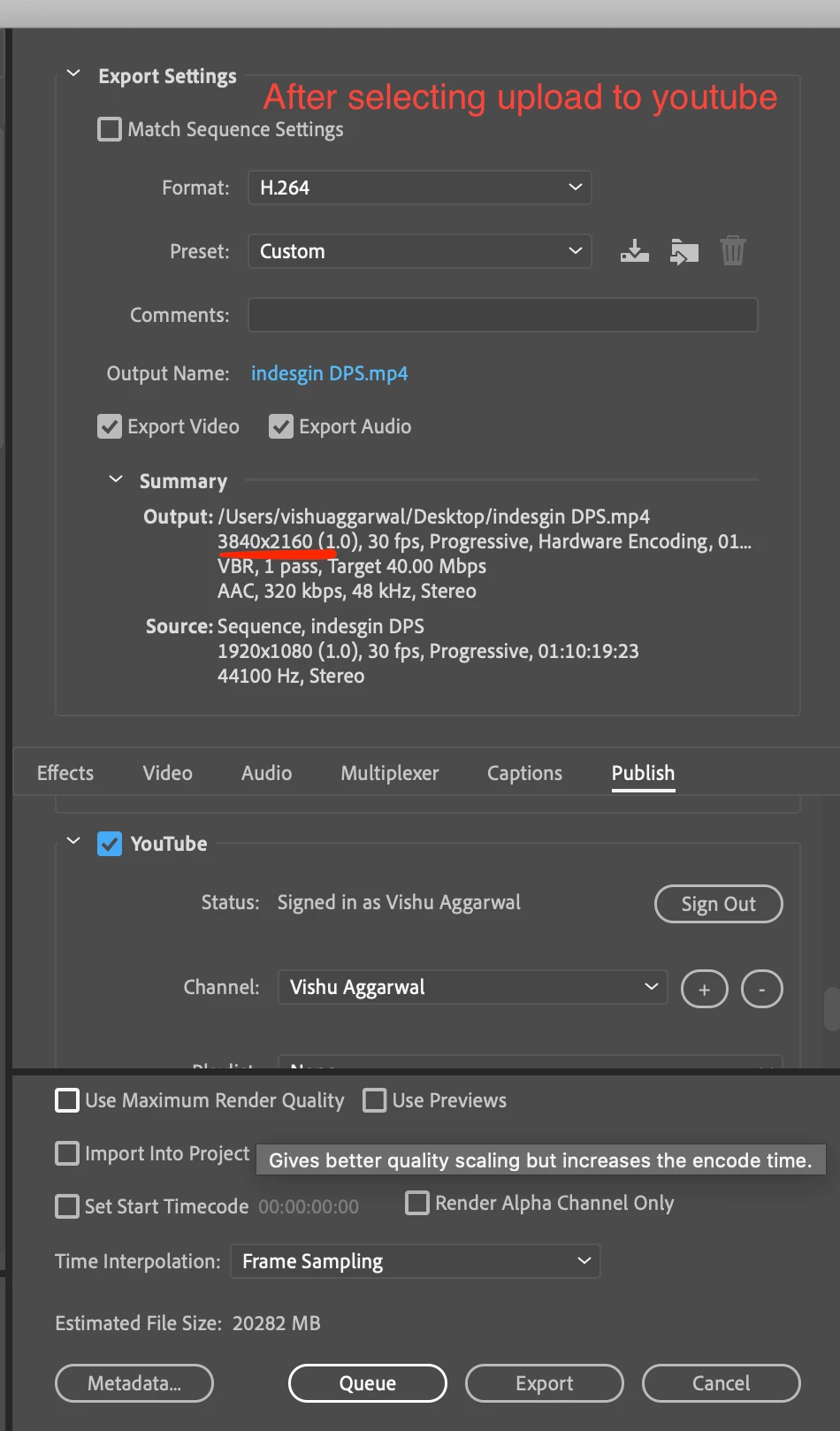Click into the Comments field
The width and height of the screenshot is (840, 1431).
(x=503, y=315)
